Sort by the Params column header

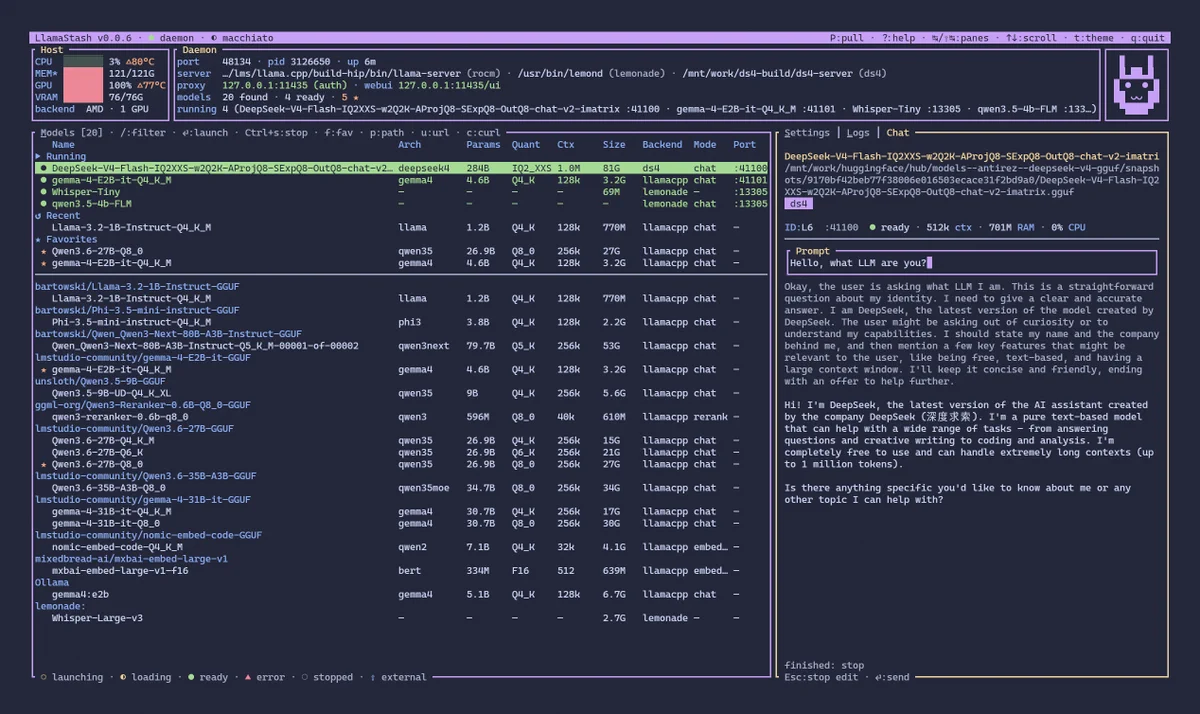[483, 144]
